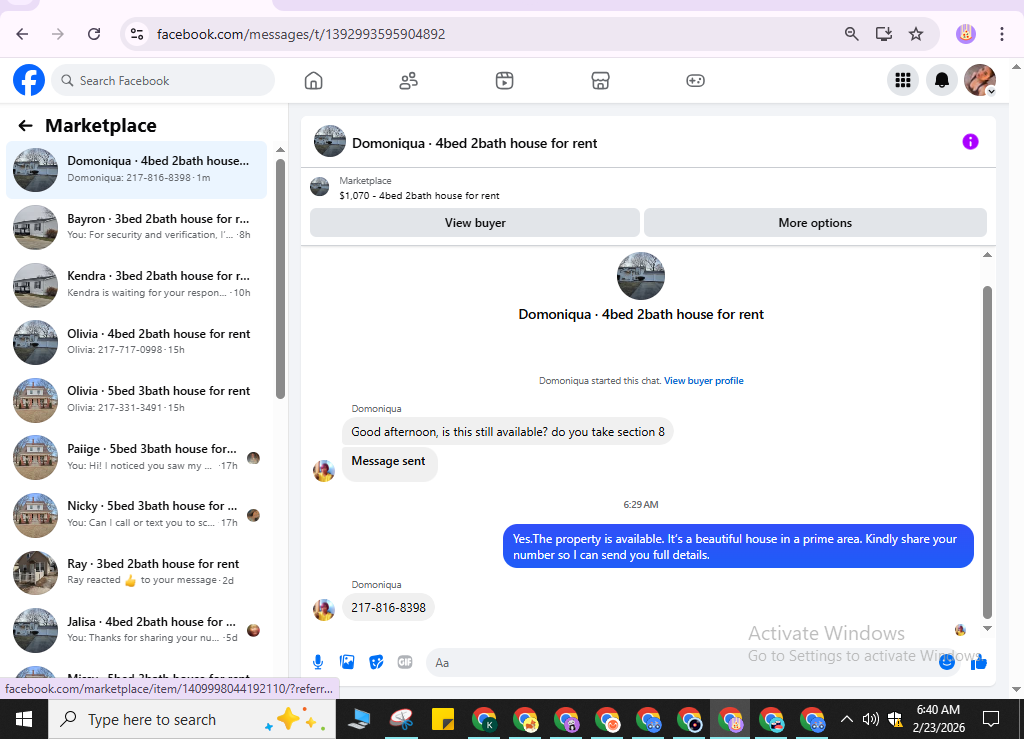Send a thumbs-up like
Image resolution: width=1024 pixels, height=739 pixels.
978,663
